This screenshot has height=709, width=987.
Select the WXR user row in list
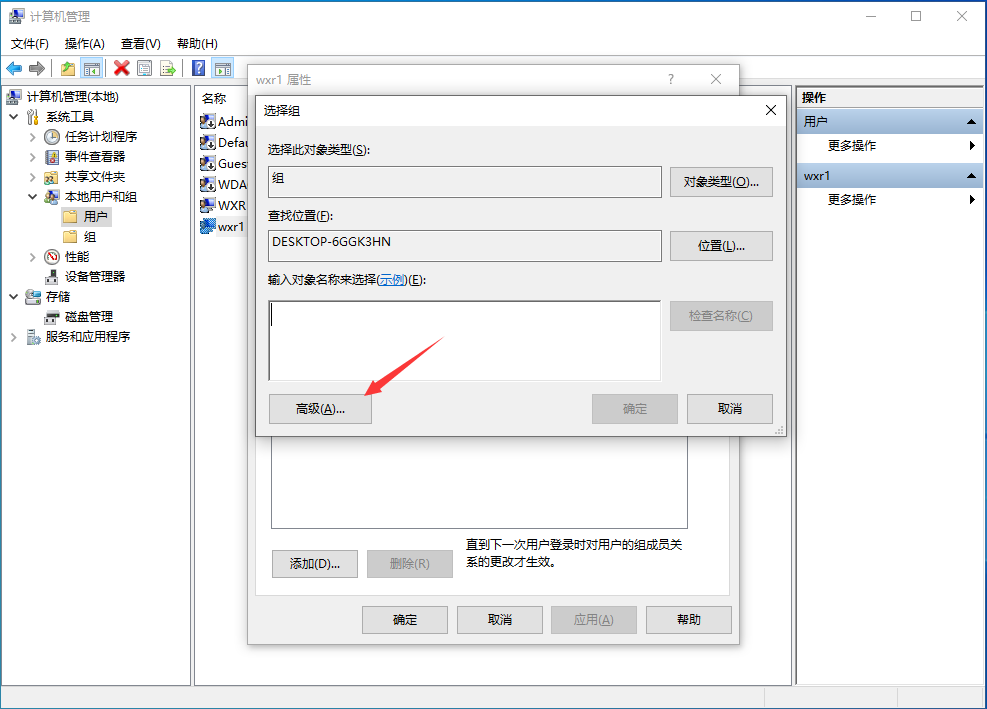point(223,205)
